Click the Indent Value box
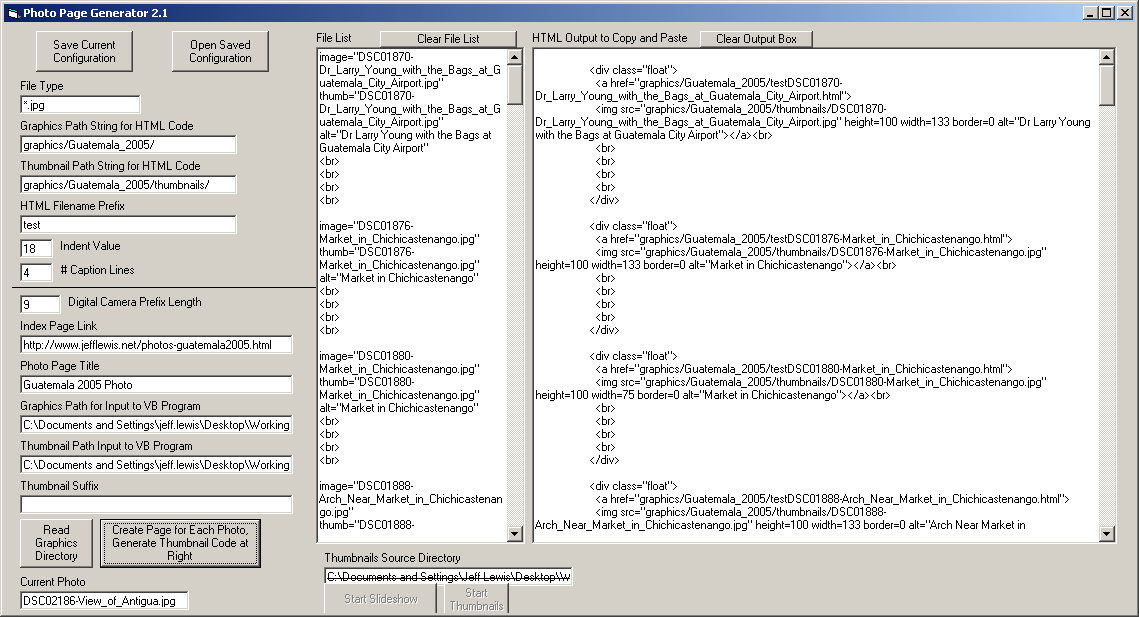 point(36,248)
